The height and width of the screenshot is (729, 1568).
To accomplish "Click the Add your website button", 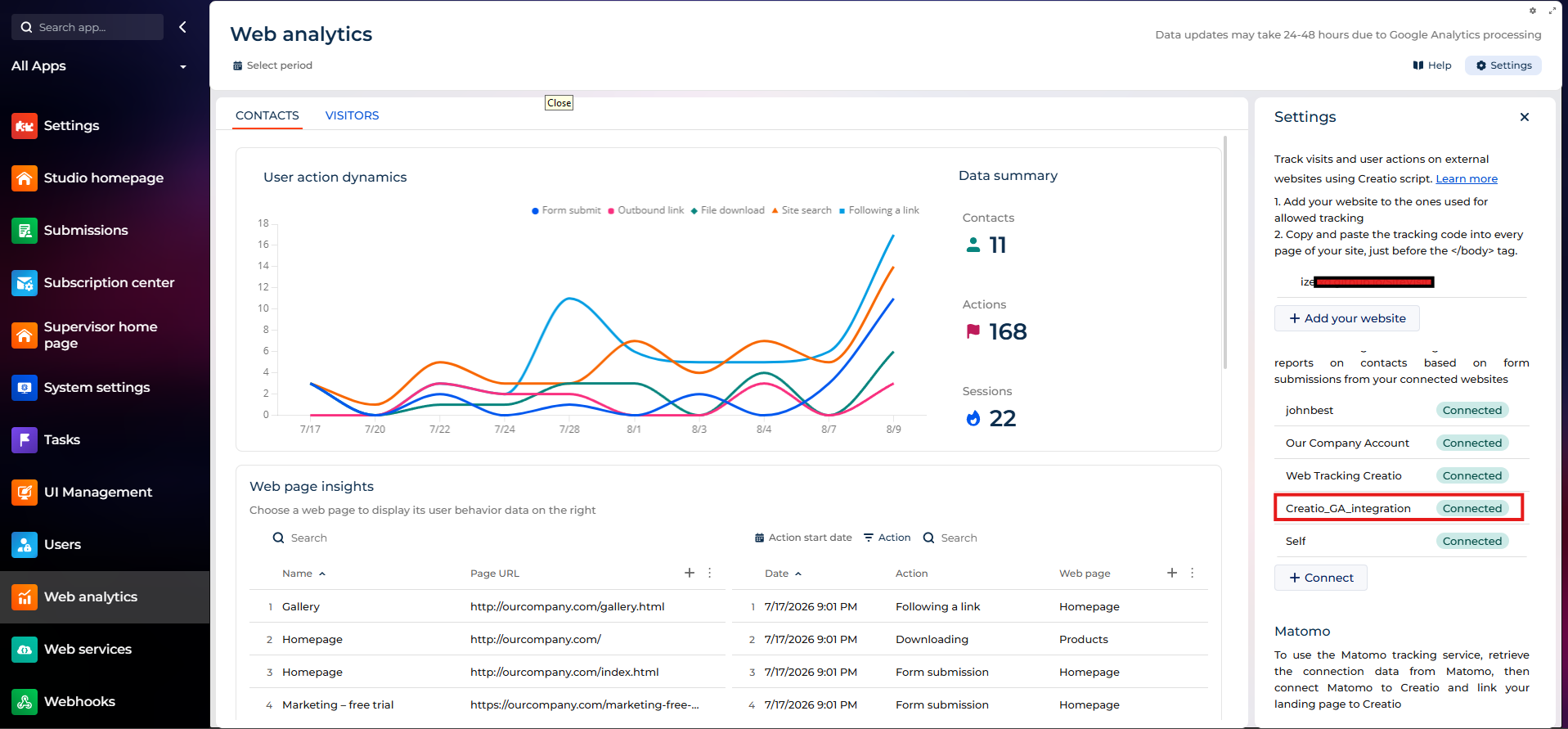I will point(1346,318).
